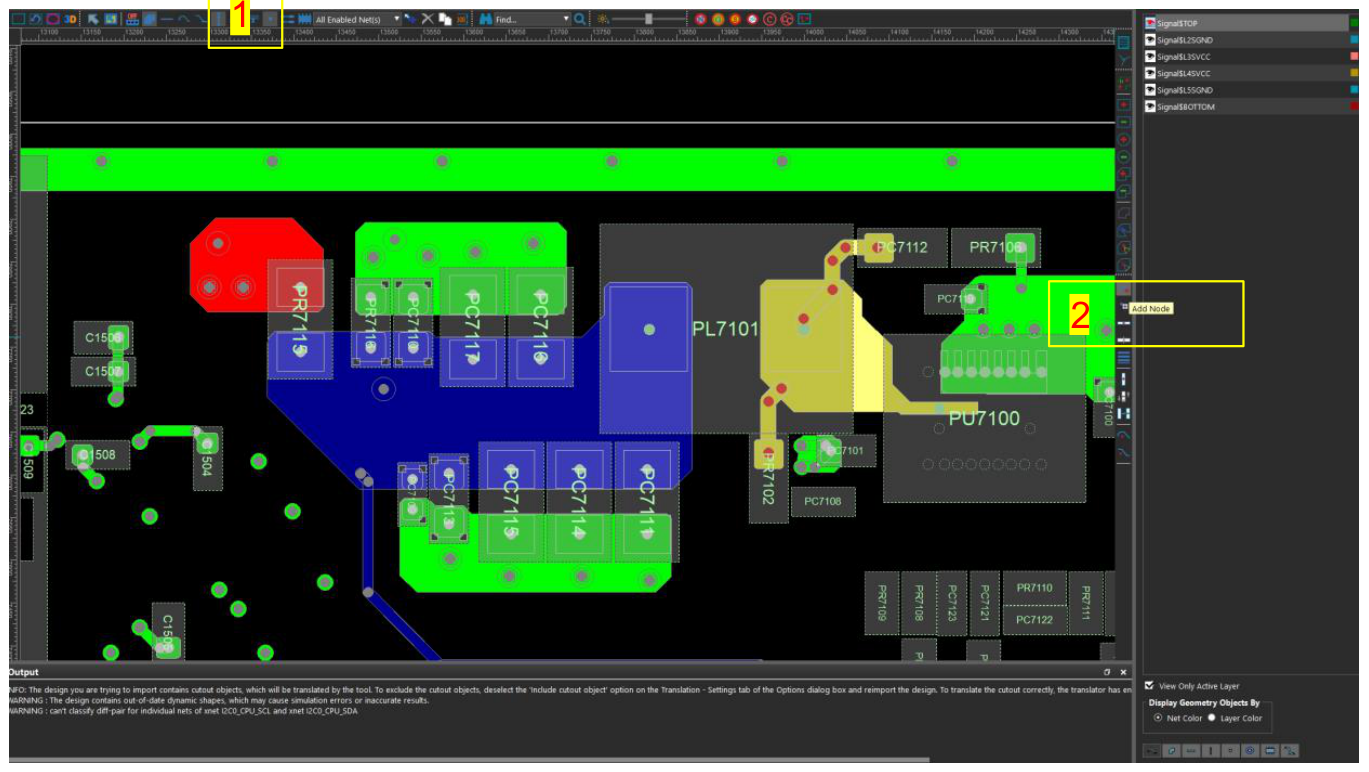Uncheck View Only Active Layer

click(1149, 686)
